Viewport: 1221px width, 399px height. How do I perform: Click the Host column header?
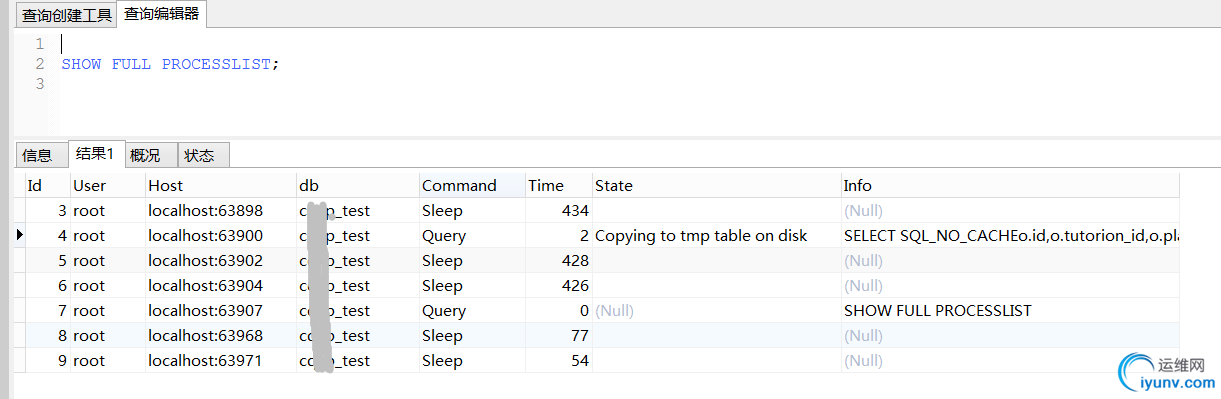220,185
